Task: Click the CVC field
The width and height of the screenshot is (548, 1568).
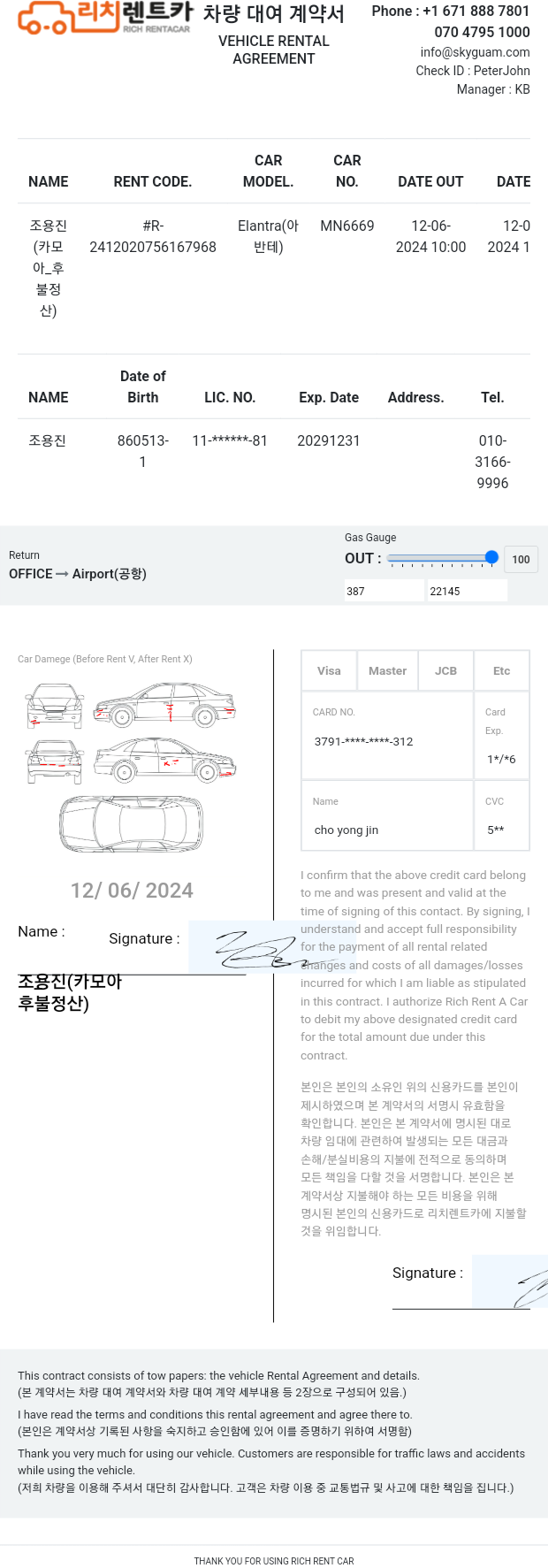Action: click(502, 815)
